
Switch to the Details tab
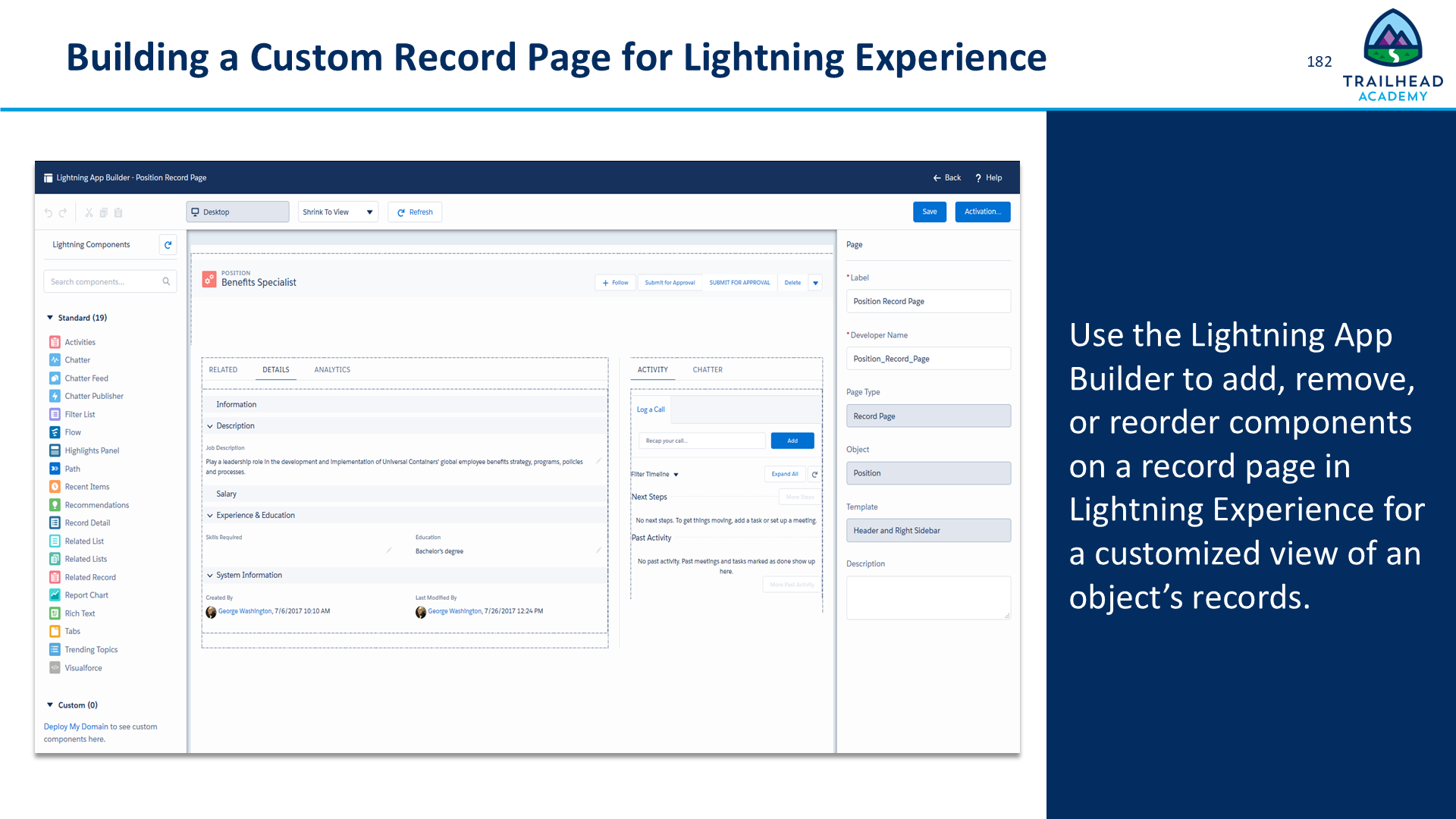click(x=276, y=370)
